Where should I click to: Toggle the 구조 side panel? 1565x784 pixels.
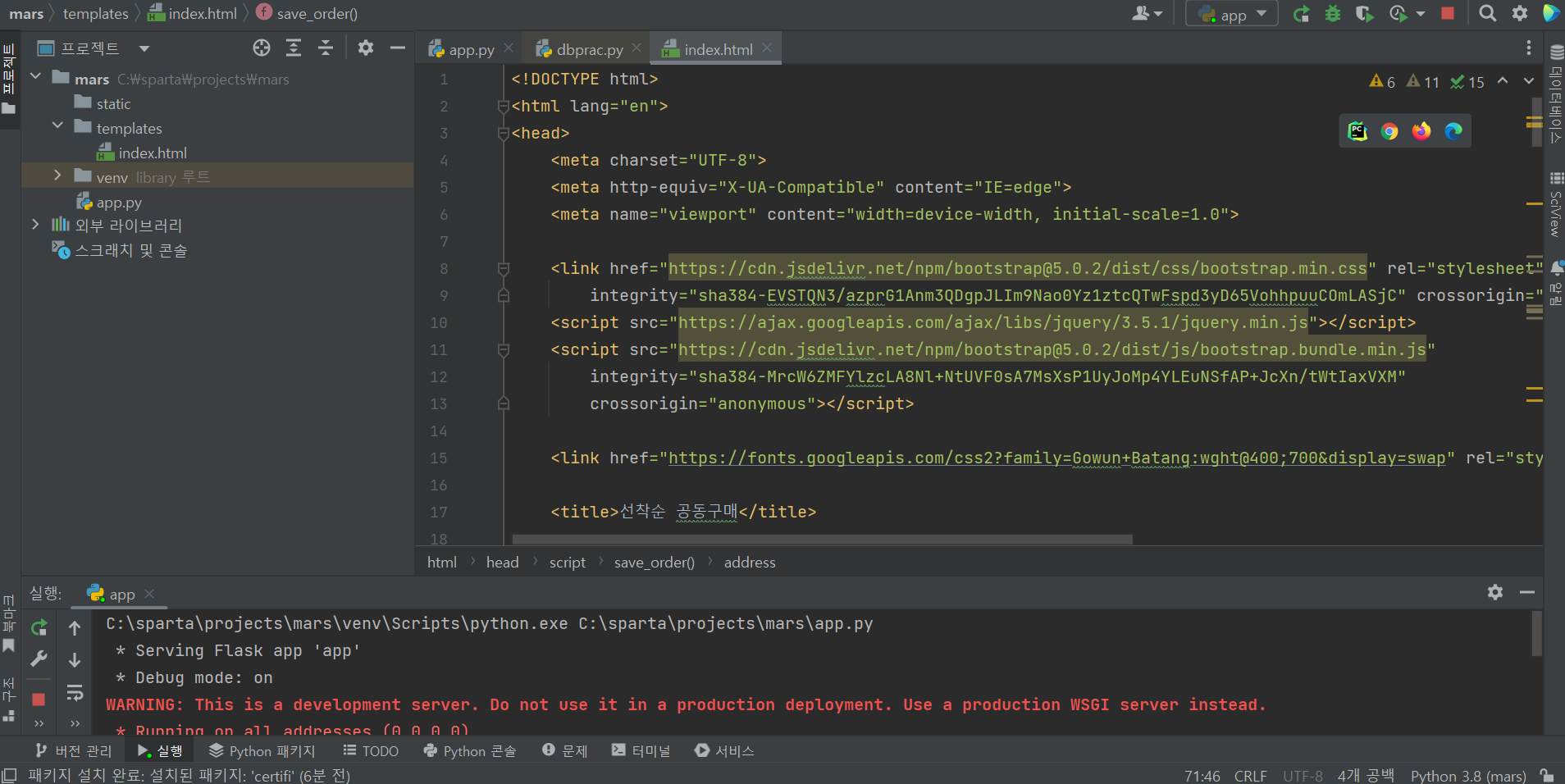click(x=9, y=700)
